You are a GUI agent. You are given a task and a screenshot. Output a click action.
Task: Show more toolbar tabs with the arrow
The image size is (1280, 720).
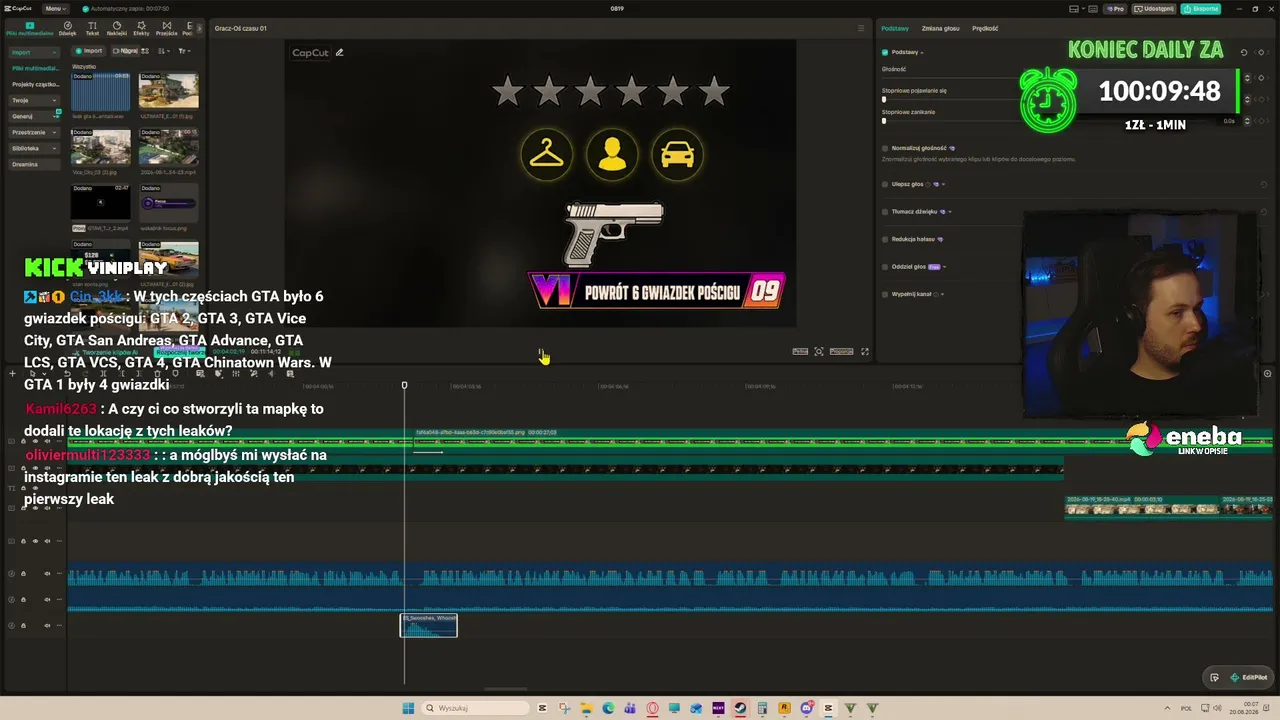click(198, 29)
